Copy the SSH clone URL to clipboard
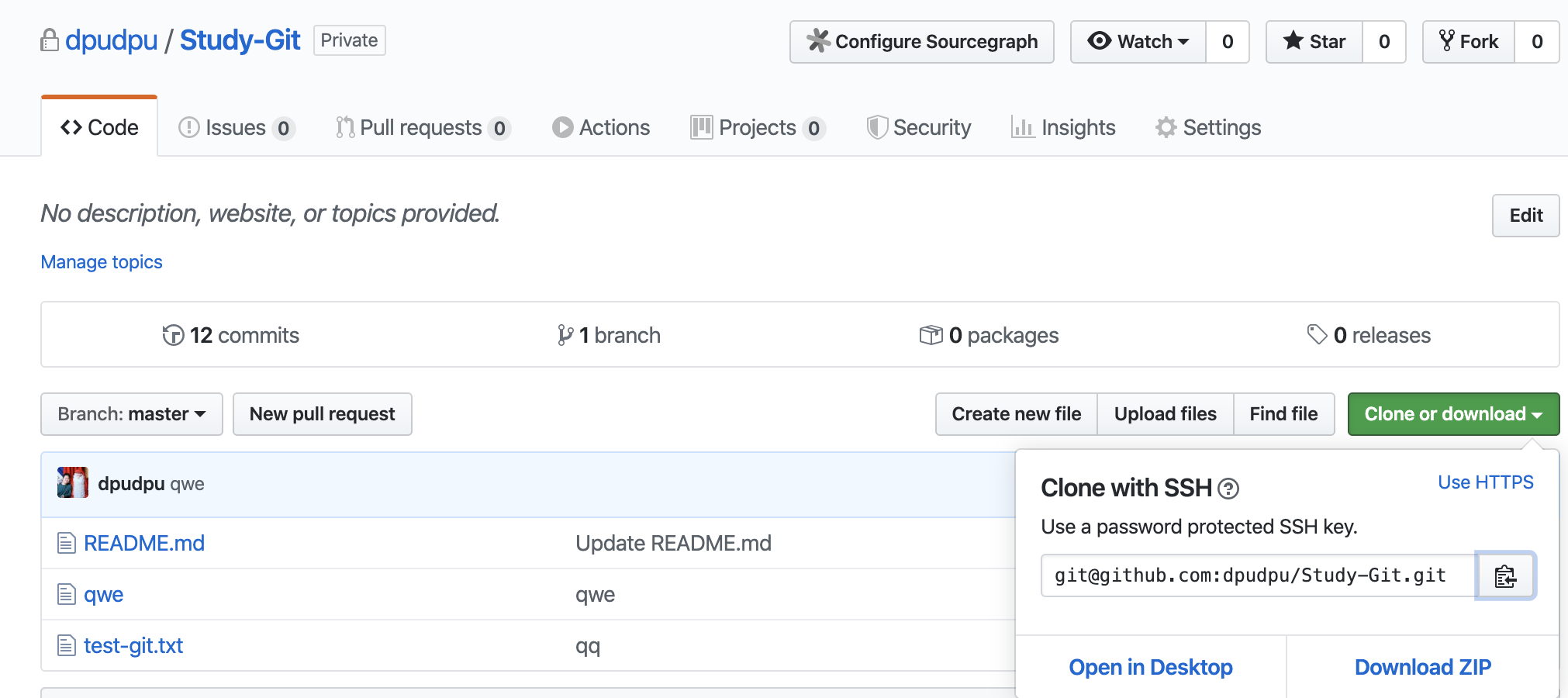Viewport: 1568px width, 698px height. tap(1505, 576)
